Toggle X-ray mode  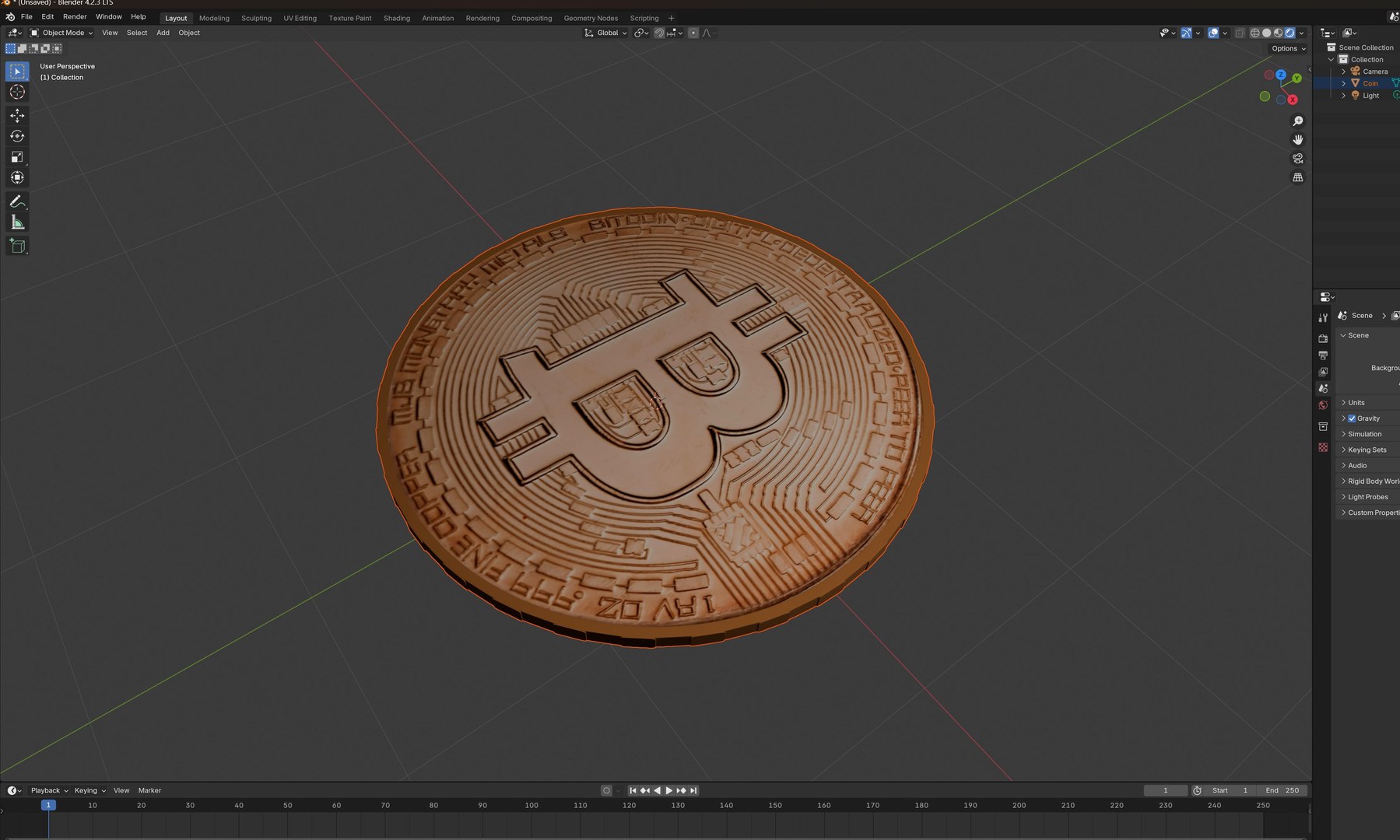point(1240,33)
